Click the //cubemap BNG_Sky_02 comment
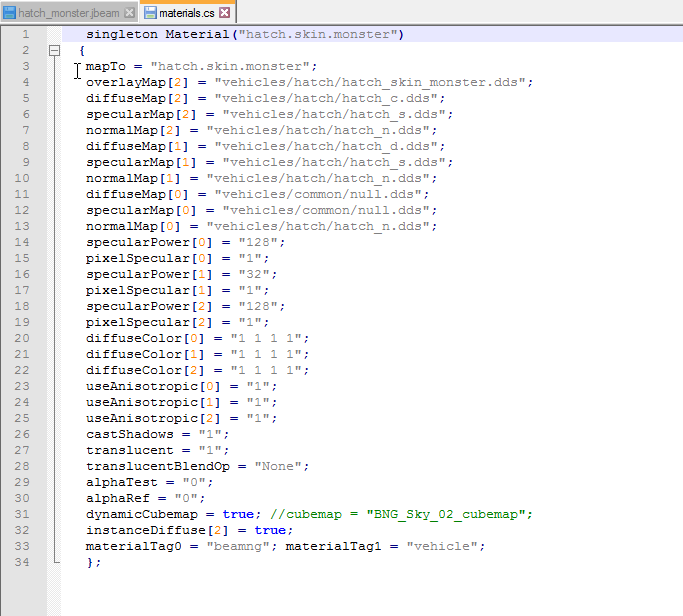The image size is (683, 616). click(x=401, y=514)
